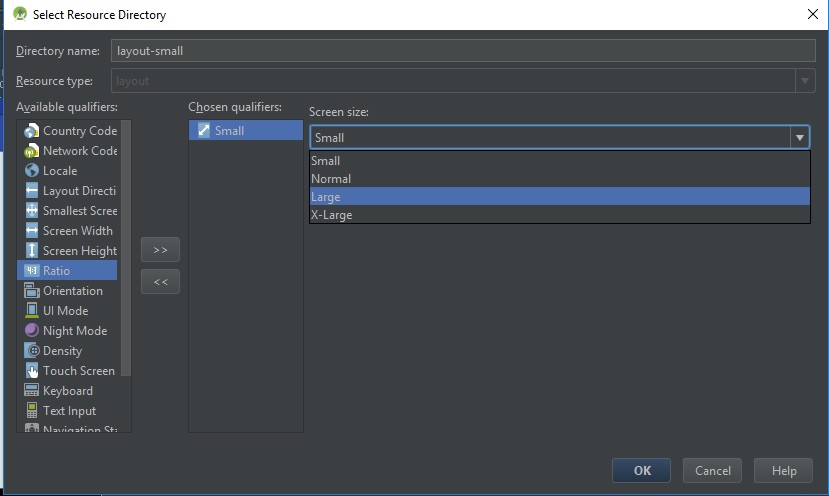Click the Orientation qualifier icon

point(31,291)
